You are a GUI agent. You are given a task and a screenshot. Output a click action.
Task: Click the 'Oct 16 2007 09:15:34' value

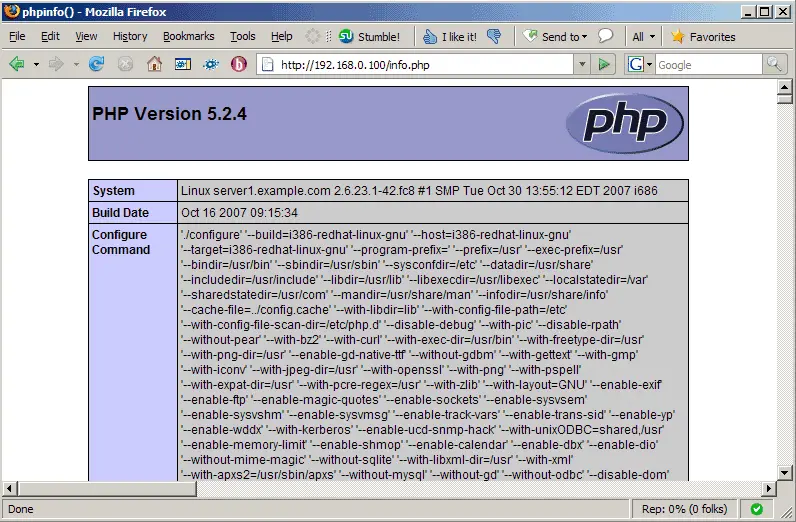tap(239, 213)
